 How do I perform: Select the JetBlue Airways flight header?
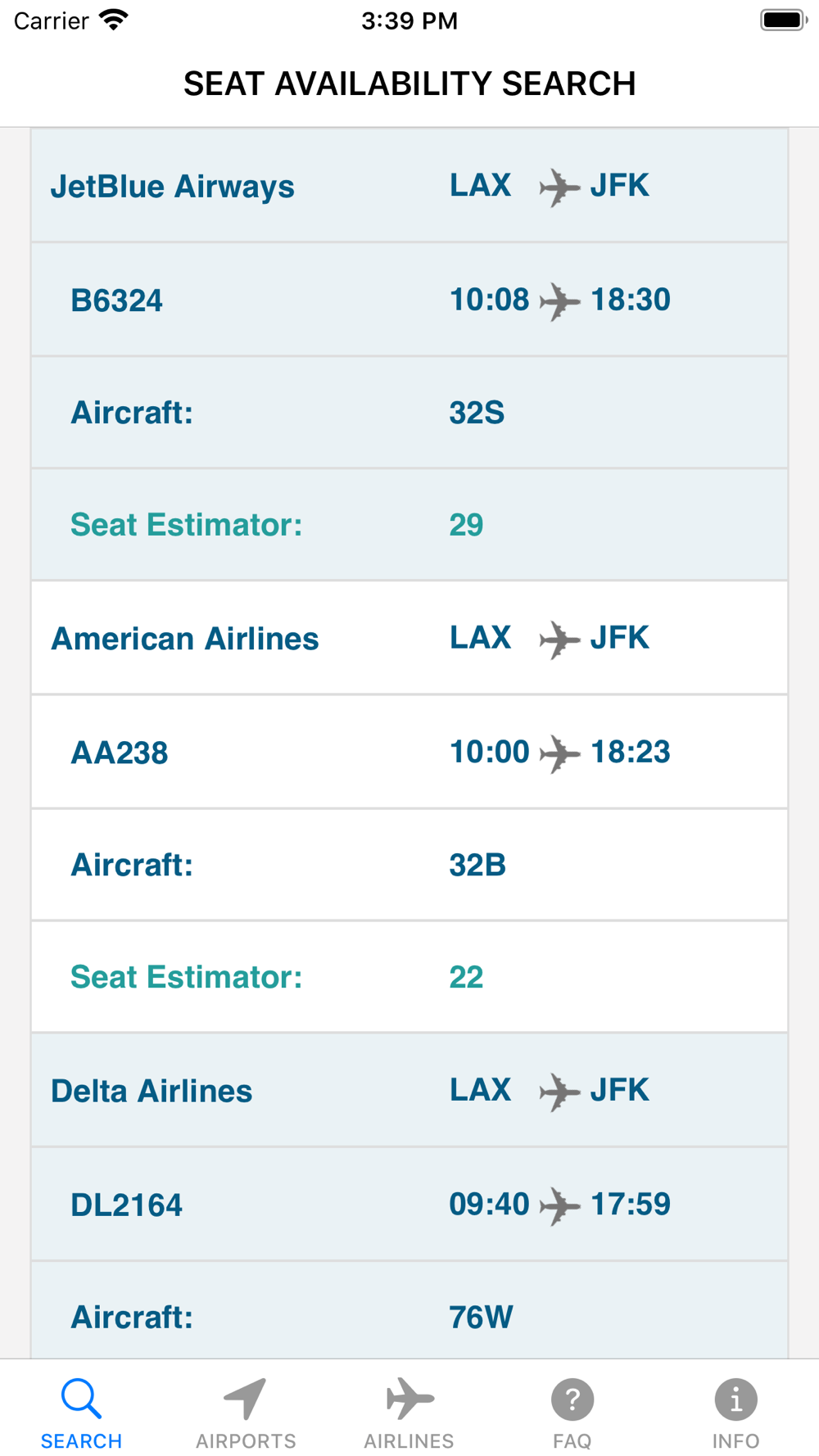[x=173, y=187]
